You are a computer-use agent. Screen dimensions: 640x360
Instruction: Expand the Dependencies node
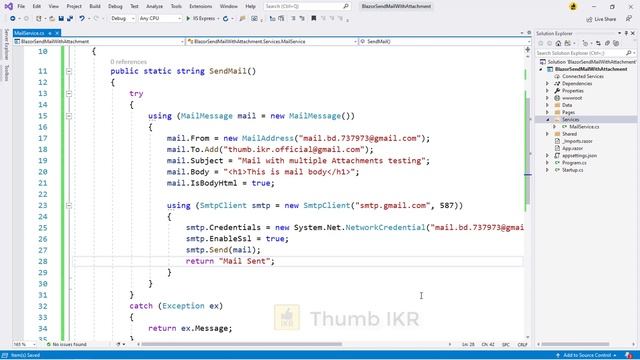pyautogui.click(x=548, y=84)
